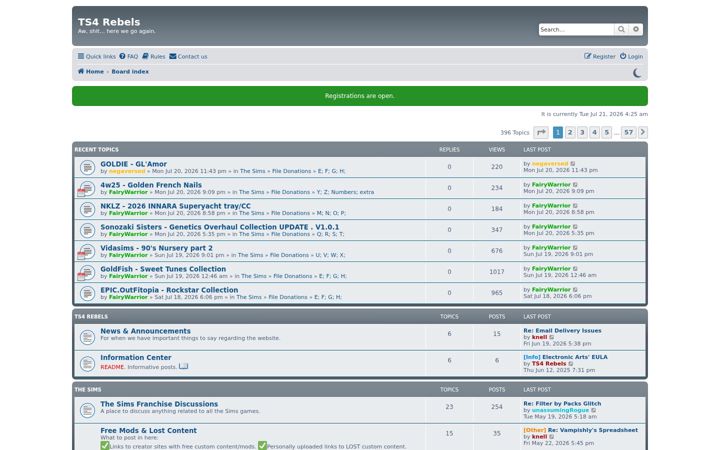View last post icon in EPIC.OutFitopia row
Screen dimensions: 720x450
click(575, 290)
